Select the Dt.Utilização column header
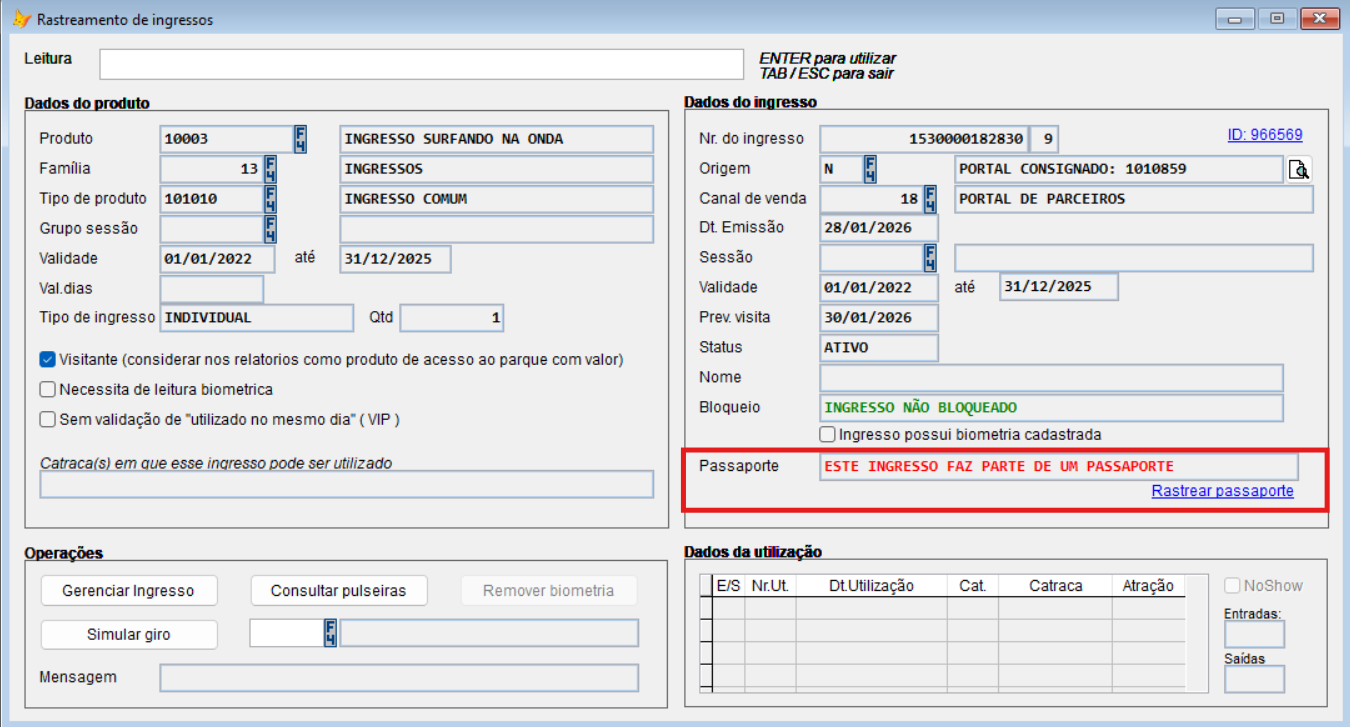The width and height of the screenshot is (1350, 727). click(x=871, y=586)
